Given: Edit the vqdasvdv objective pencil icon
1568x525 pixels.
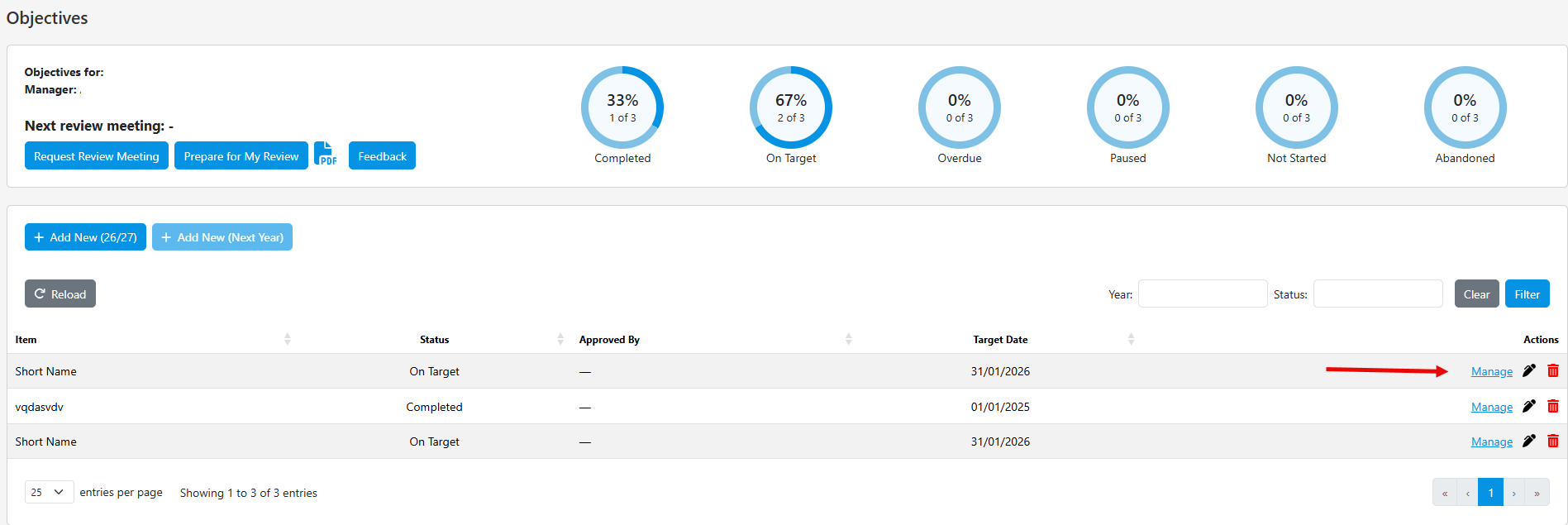Looking at the screenshot, I should (1529, 407).
